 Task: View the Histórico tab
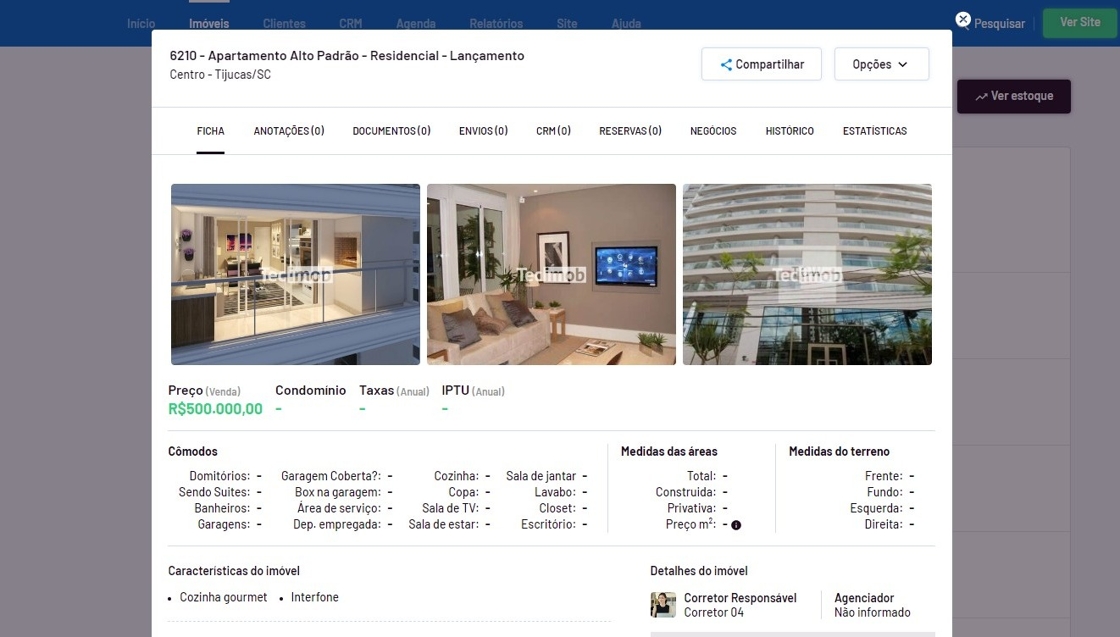tap(789, 131)
